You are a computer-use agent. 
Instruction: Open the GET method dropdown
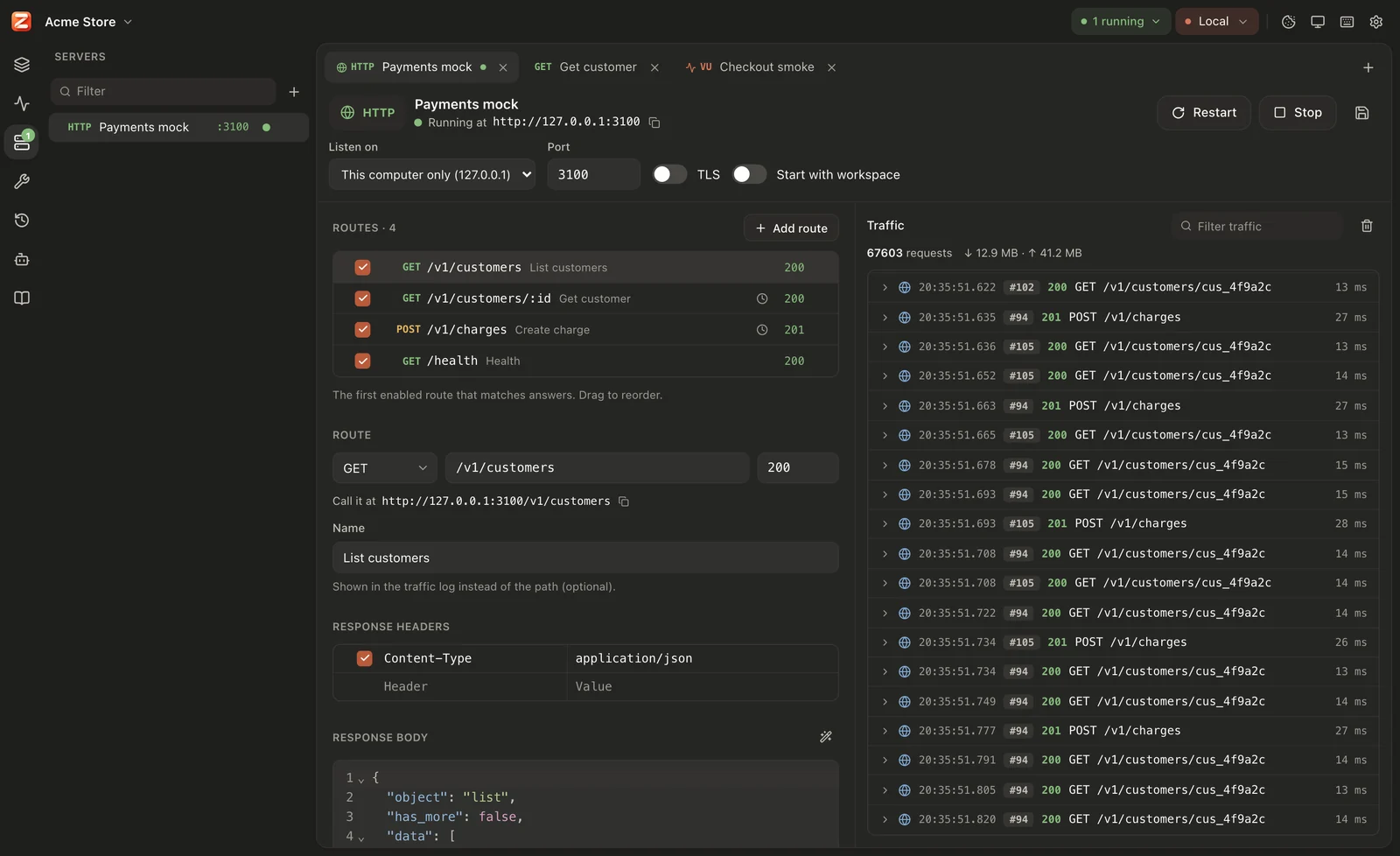(x=384, y=468)
